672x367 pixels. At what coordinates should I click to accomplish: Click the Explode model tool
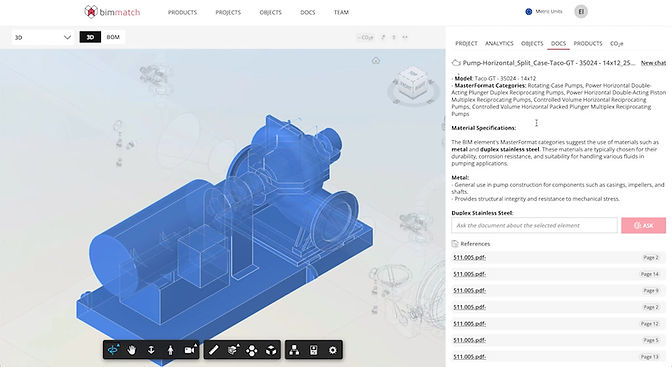coord(252,350)
